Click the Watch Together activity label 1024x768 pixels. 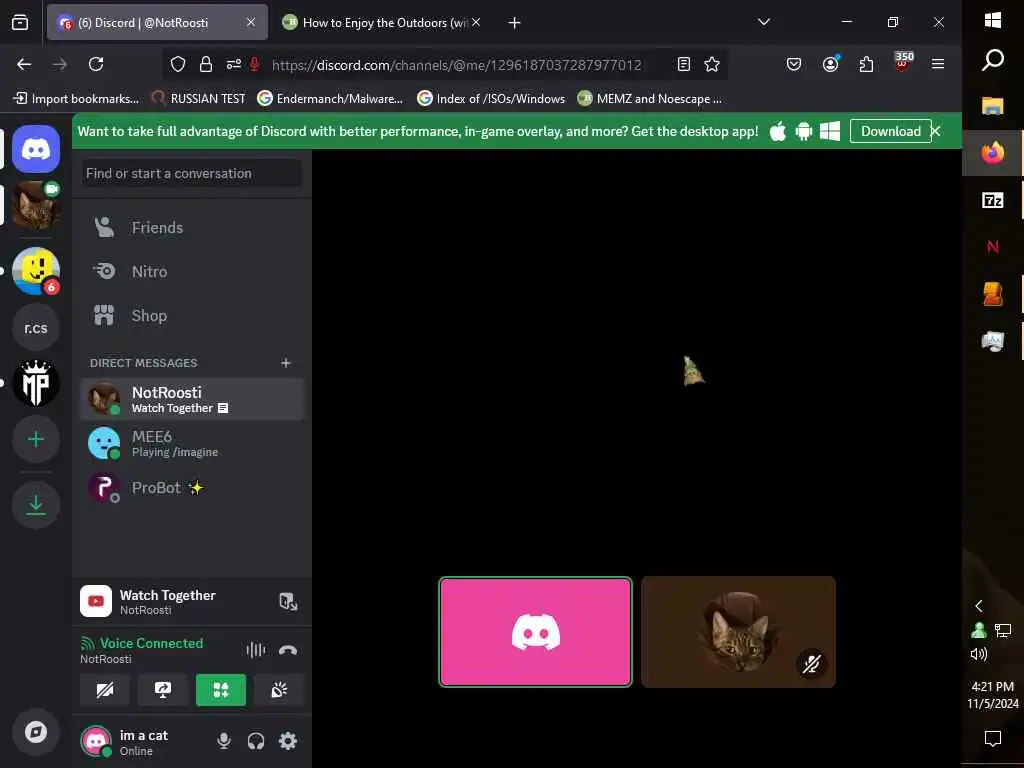click(x=167, y=595)
